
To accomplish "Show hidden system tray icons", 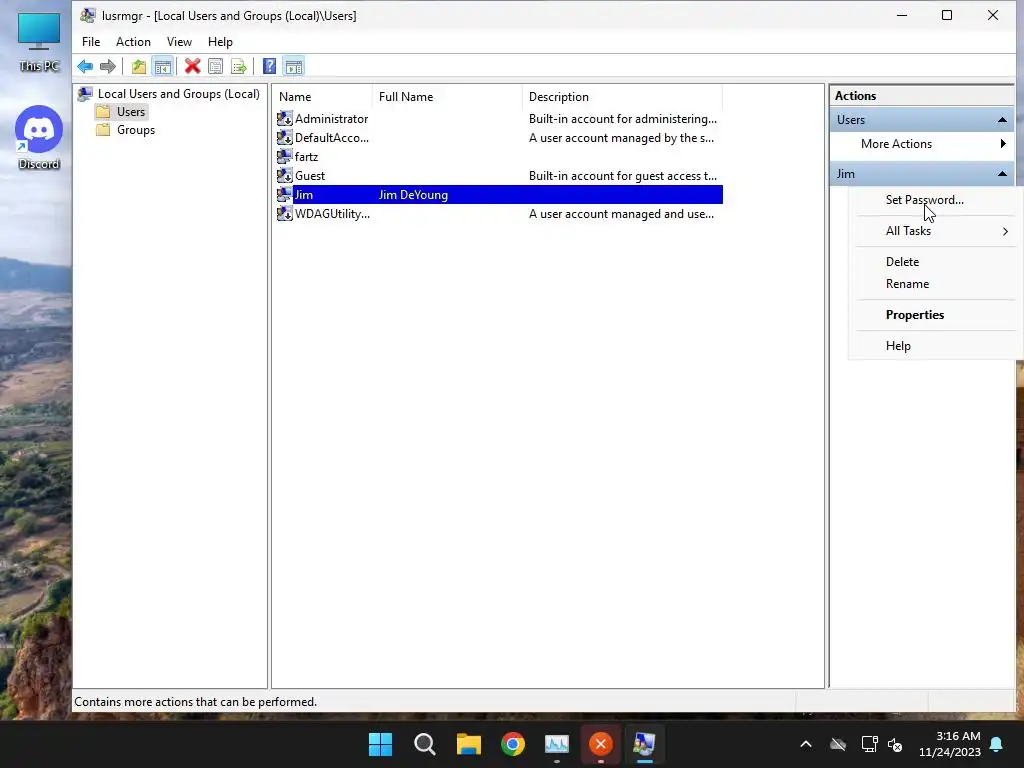I will pyautogui.click(x=806, y=744).
